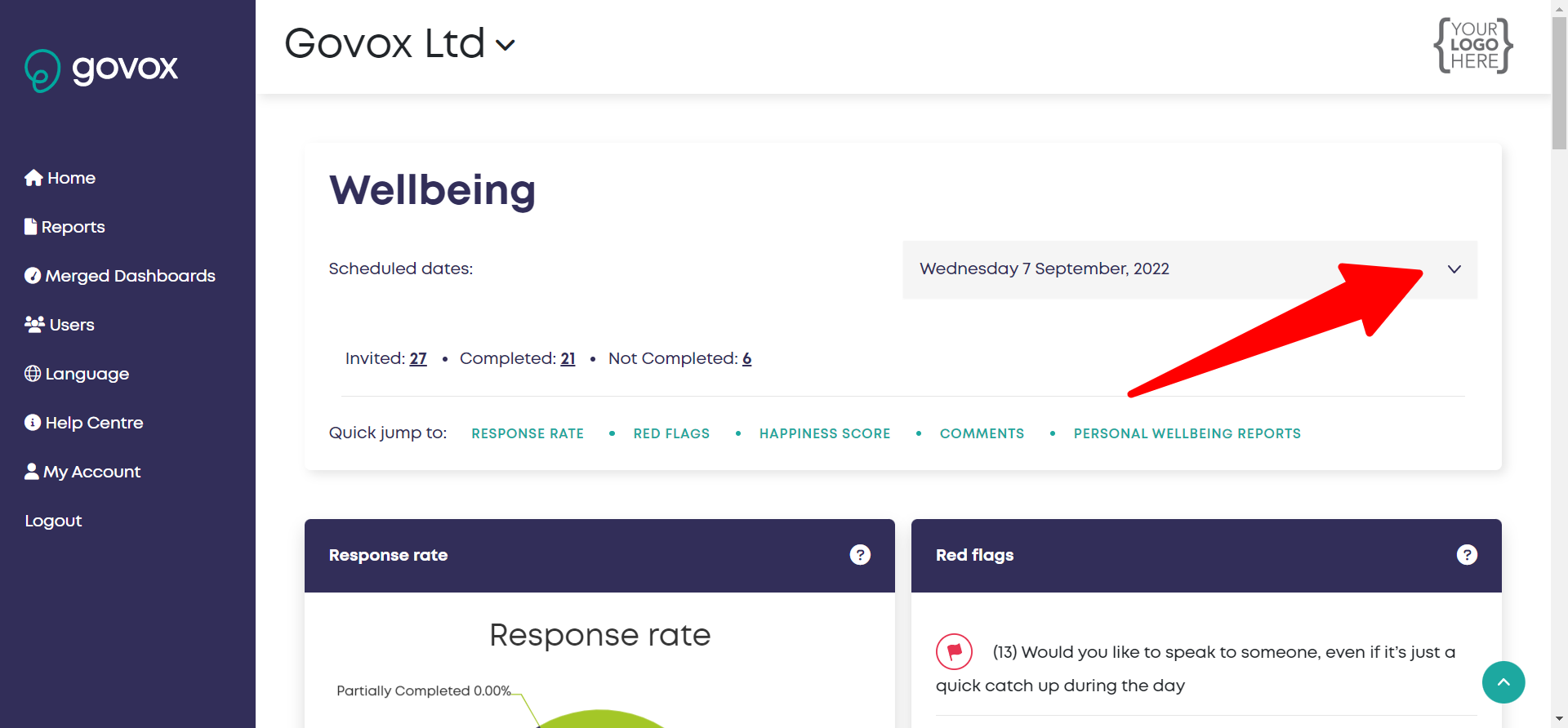
Task: Jump to the Response Rate section
Action: 528,433
